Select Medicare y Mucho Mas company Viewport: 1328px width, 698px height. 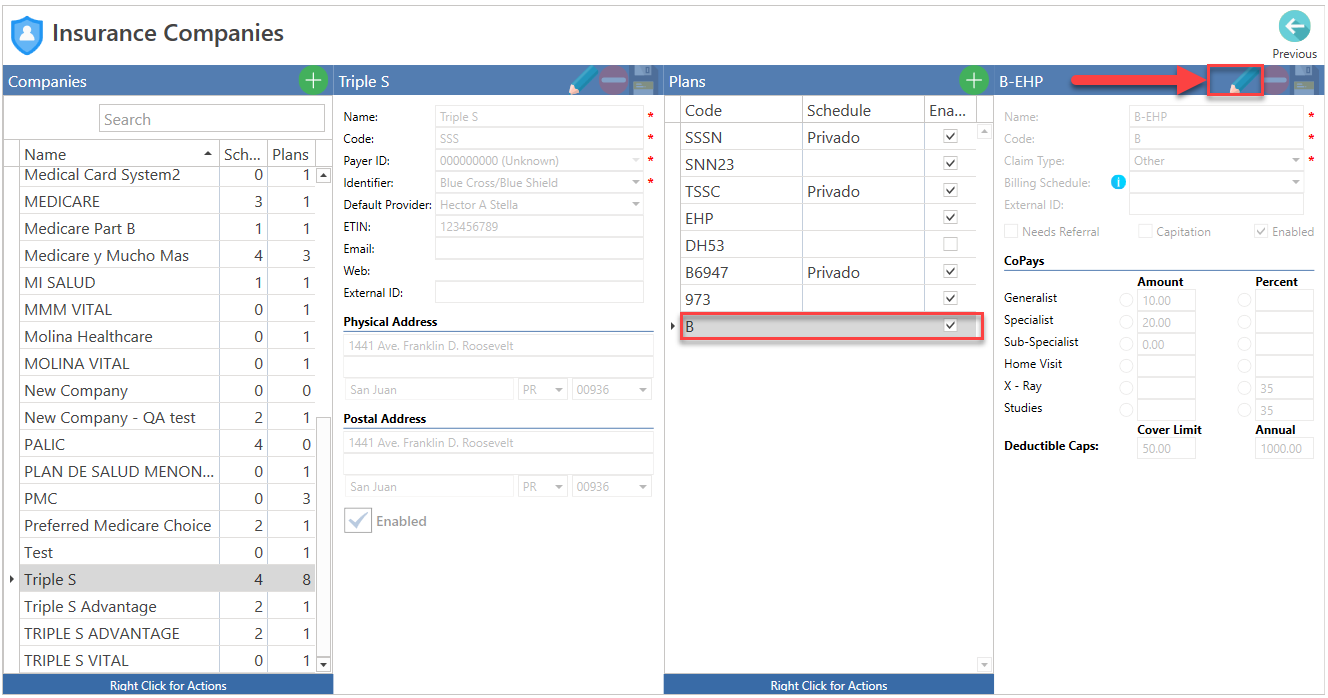coord(168,255)
